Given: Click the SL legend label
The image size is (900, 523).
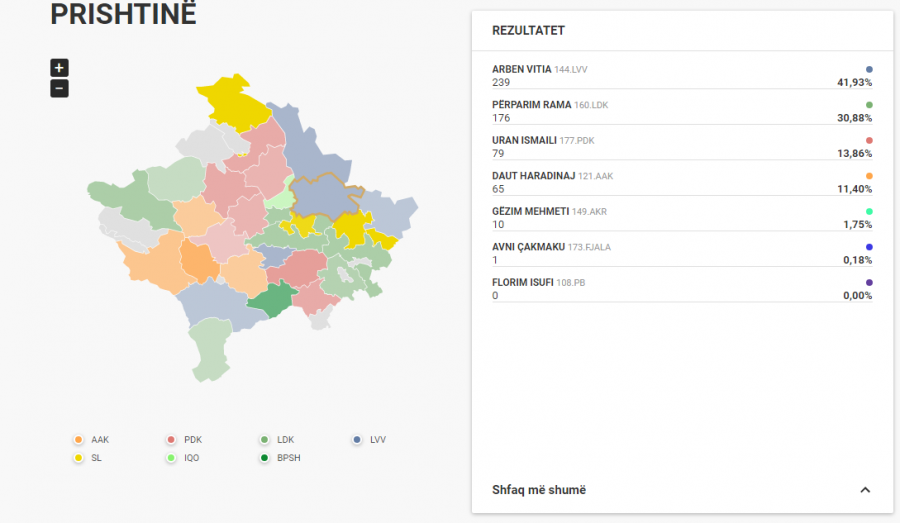Looking at the screenshot, I should (96, 458).
